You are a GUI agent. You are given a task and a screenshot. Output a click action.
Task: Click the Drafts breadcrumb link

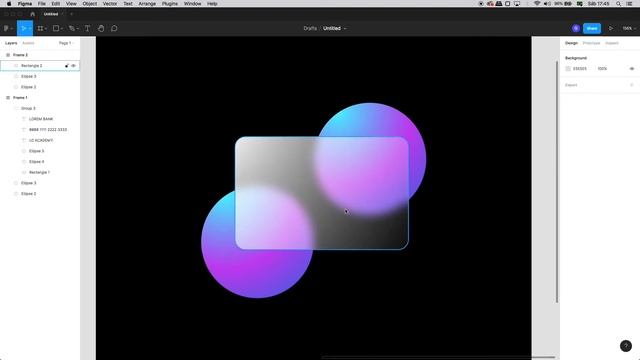(x=310, y=29)
